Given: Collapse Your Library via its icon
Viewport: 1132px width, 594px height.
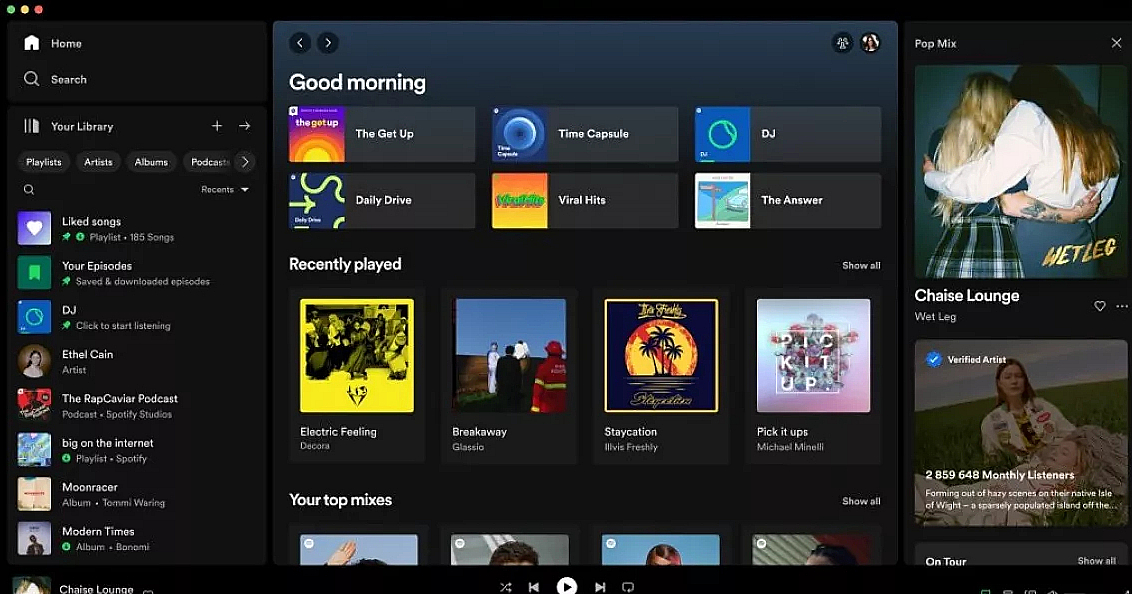Looking at the screenshot, I should (32, 126).
